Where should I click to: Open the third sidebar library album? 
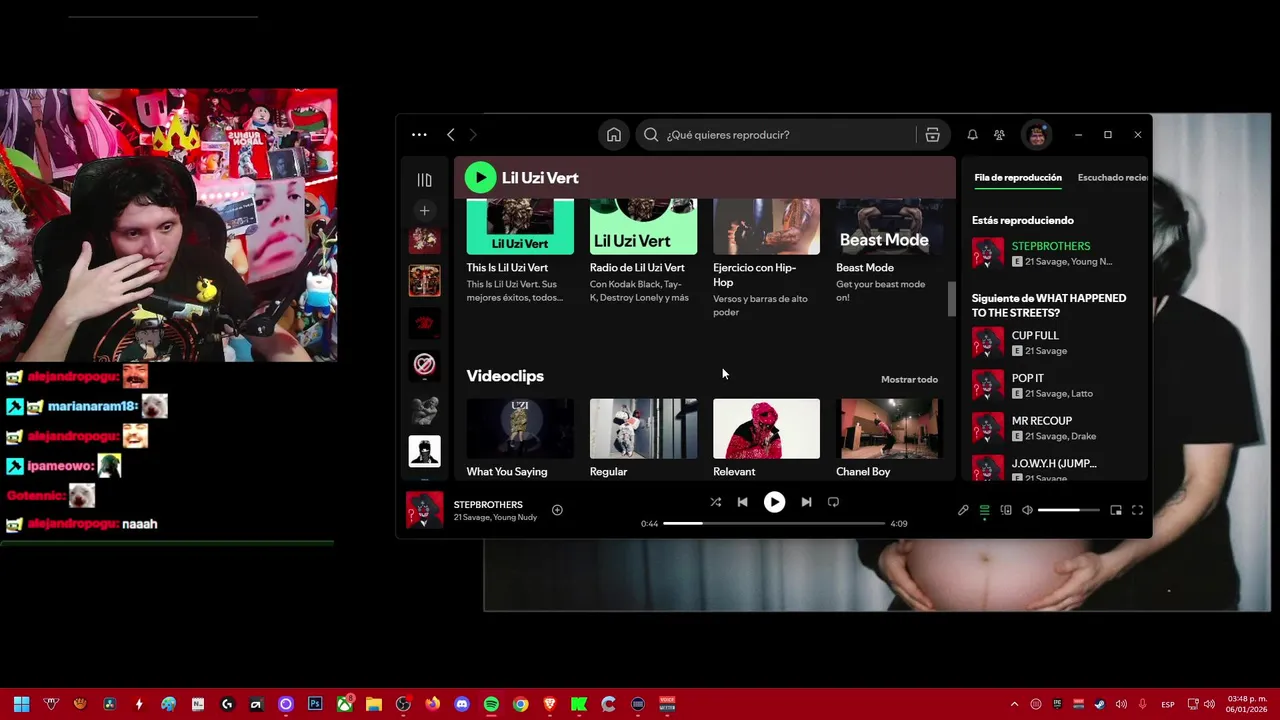click(x=424, y=322)
